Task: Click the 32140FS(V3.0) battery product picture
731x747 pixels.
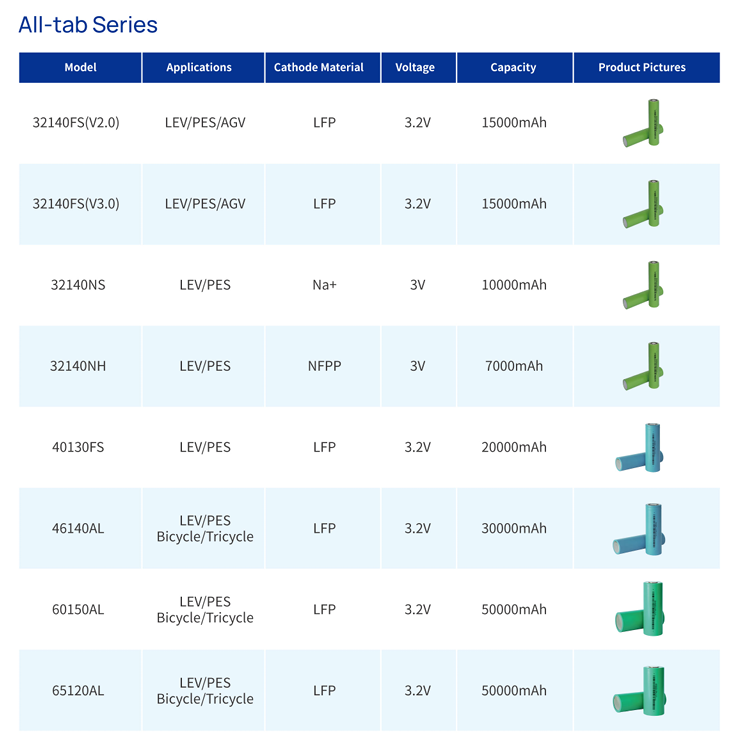Action: pos(643,204)
